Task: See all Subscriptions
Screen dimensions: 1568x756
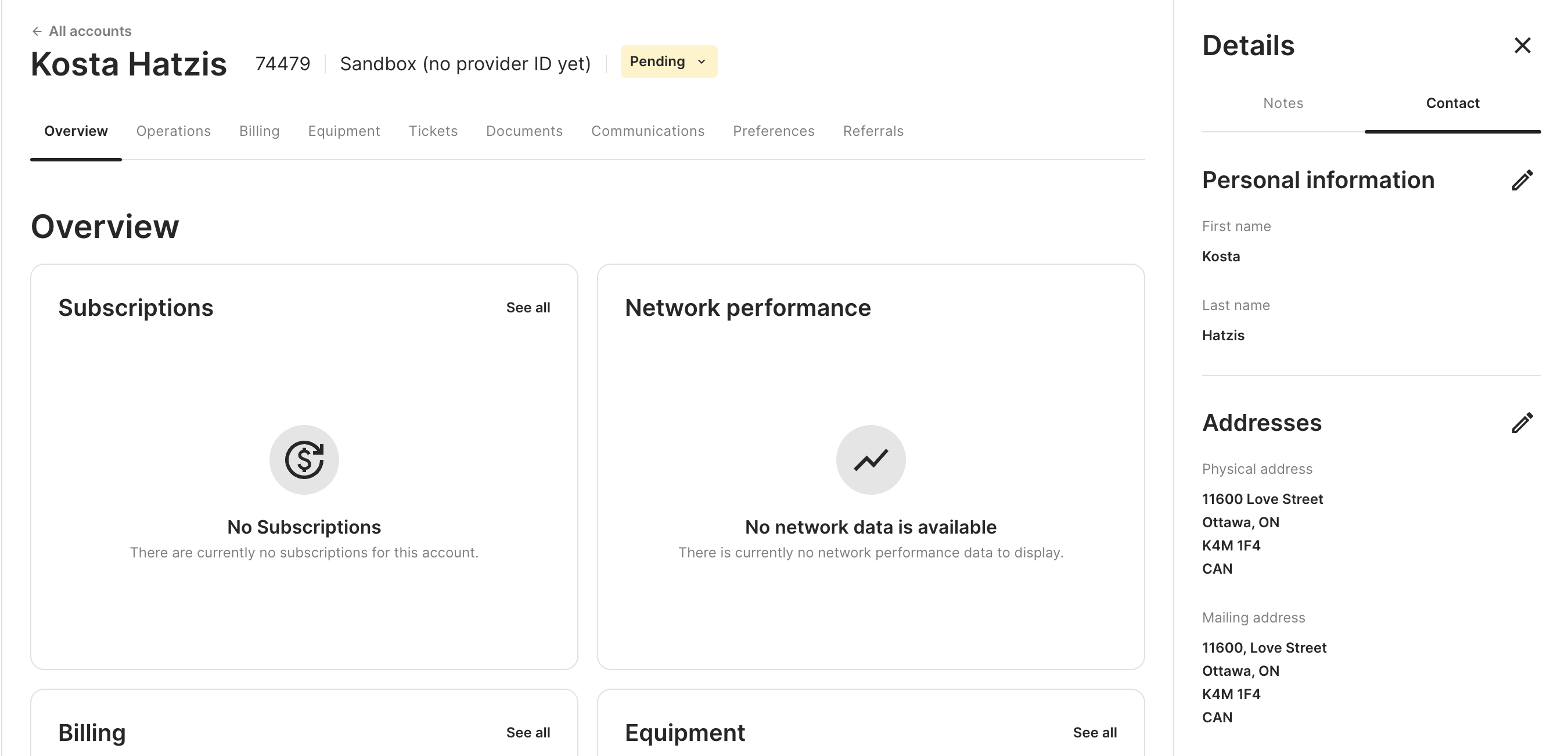Action: pos(528,307)
